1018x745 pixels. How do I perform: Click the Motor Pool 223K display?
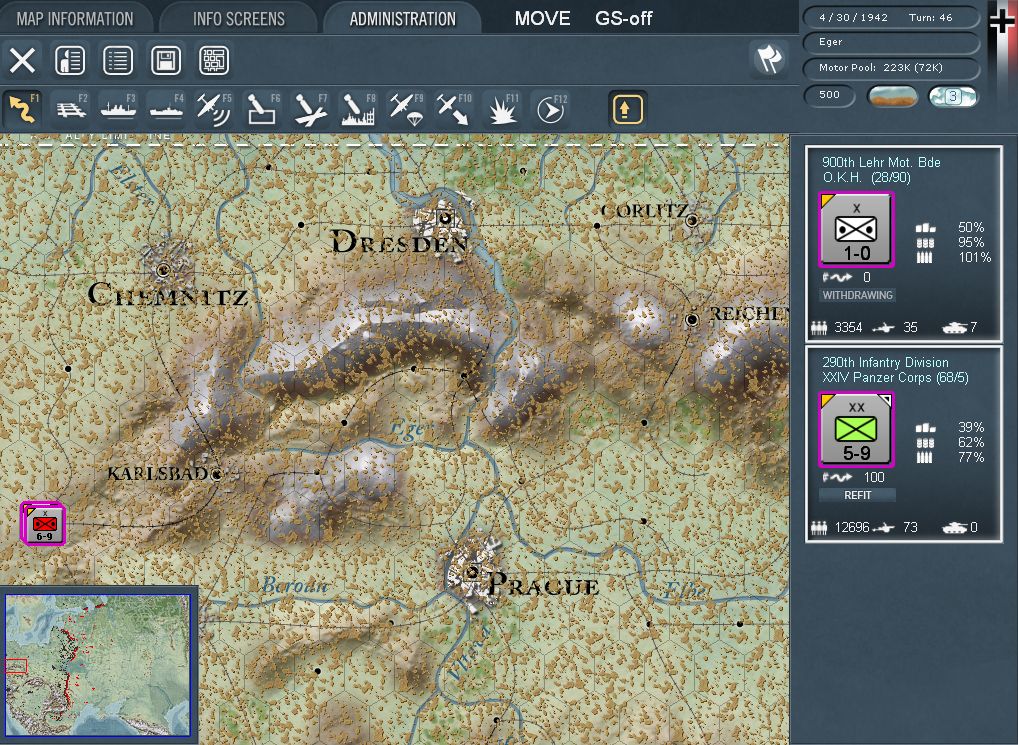(x=890, y=67)
